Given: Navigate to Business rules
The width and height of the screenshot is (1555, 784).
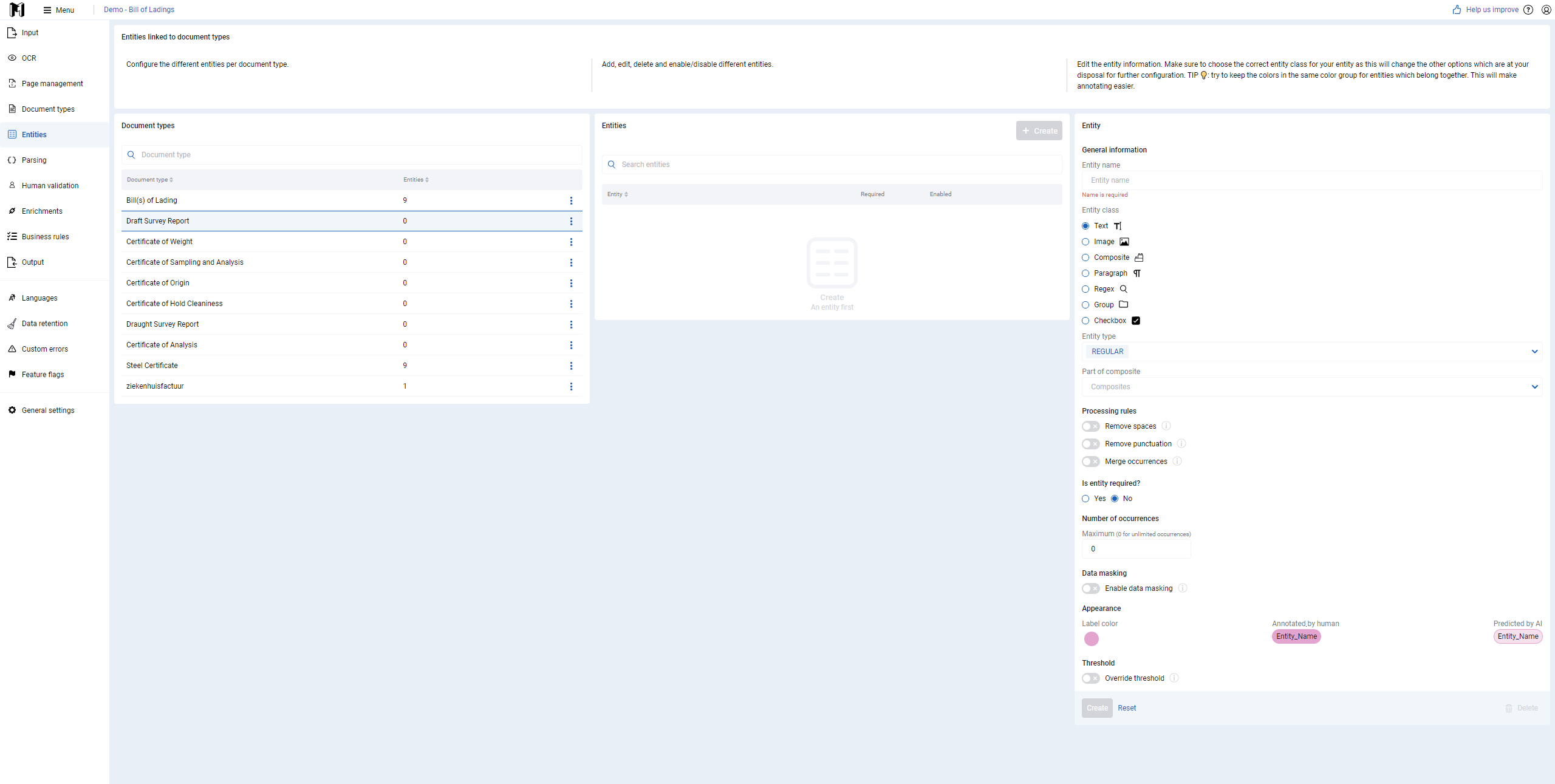Looking at the screenshot, I should point(55,237).
